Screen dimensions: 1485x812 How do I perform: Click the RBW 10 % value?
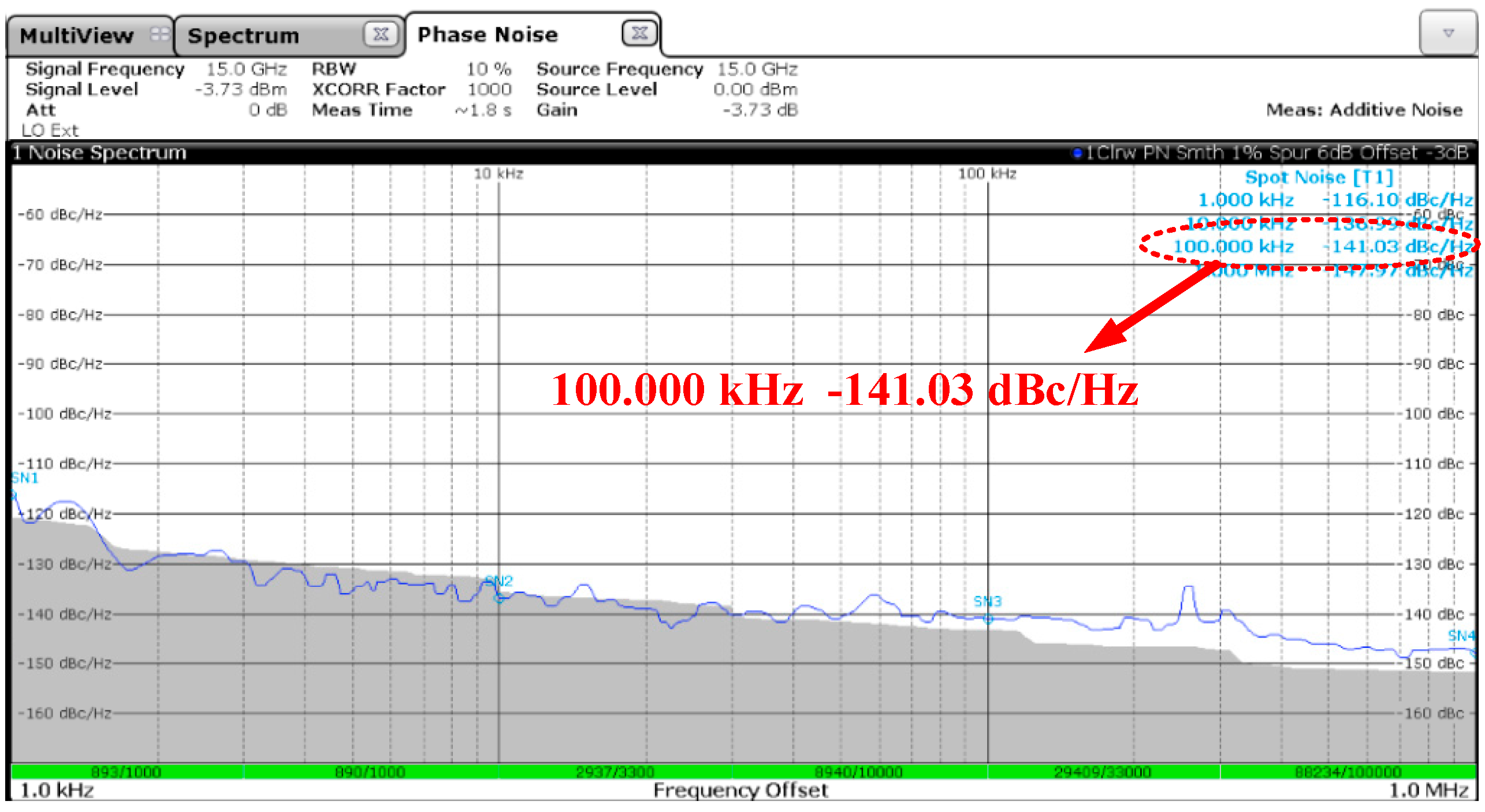[489, 69]
